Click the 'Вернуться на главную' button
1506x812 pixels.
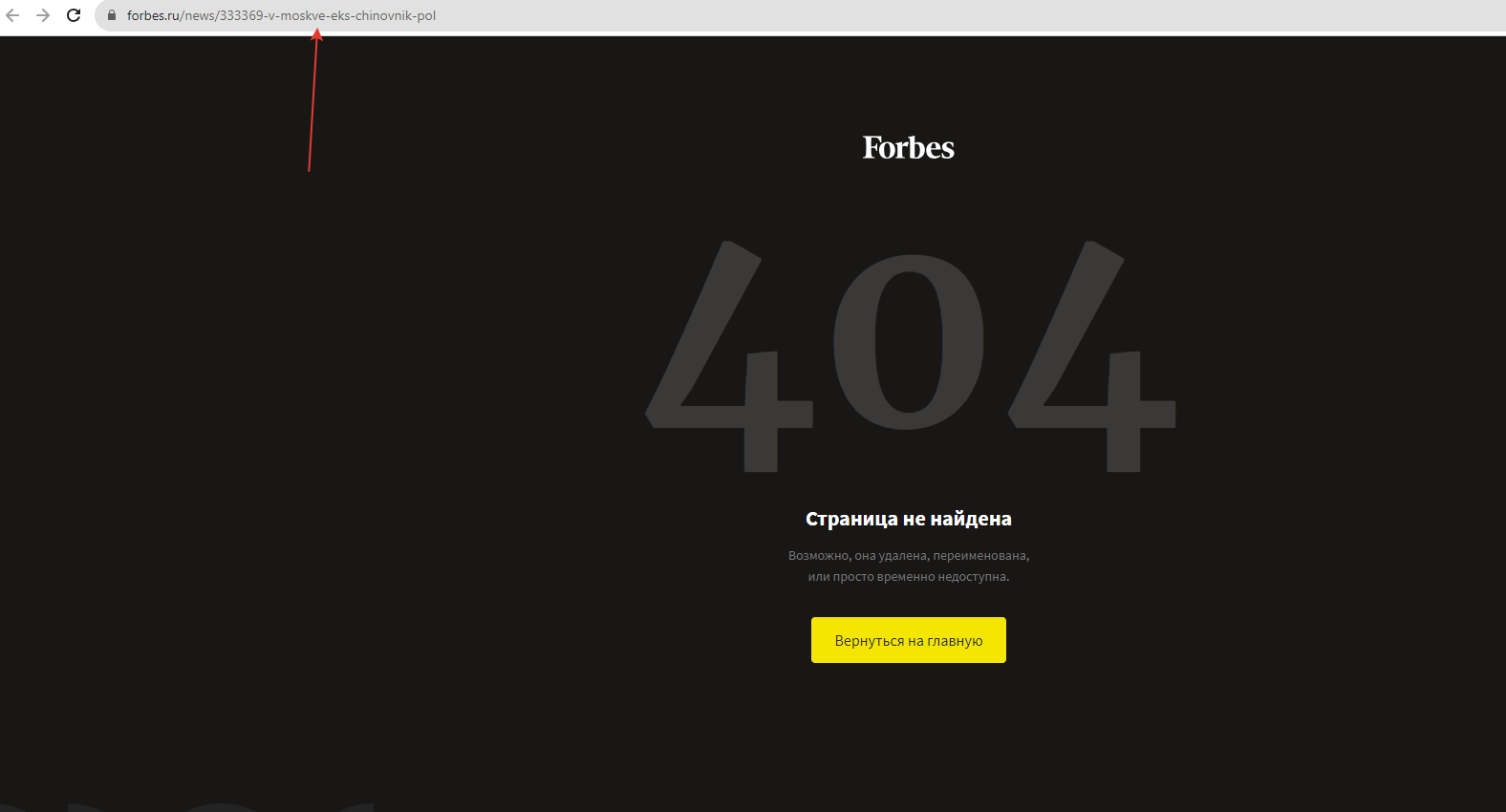909,640
